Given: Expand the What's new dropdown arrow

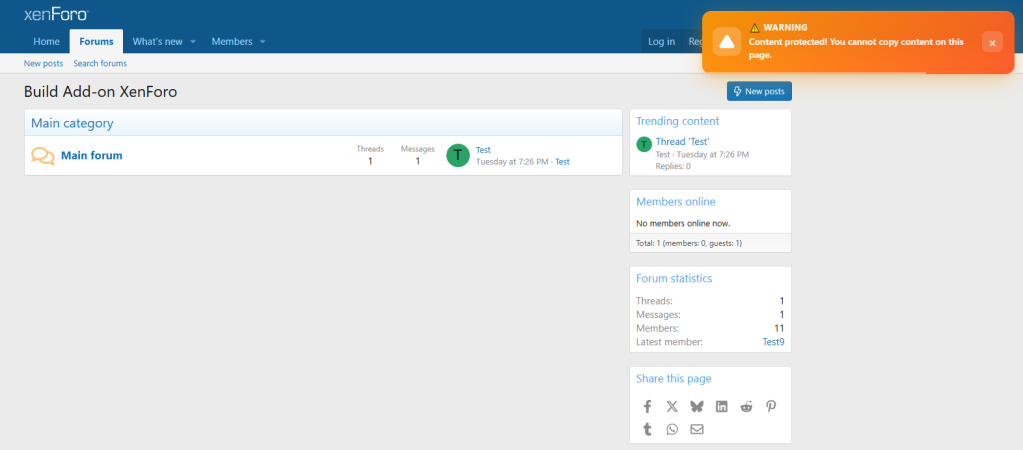Looking at the screenshot, I should pos(193,42).
